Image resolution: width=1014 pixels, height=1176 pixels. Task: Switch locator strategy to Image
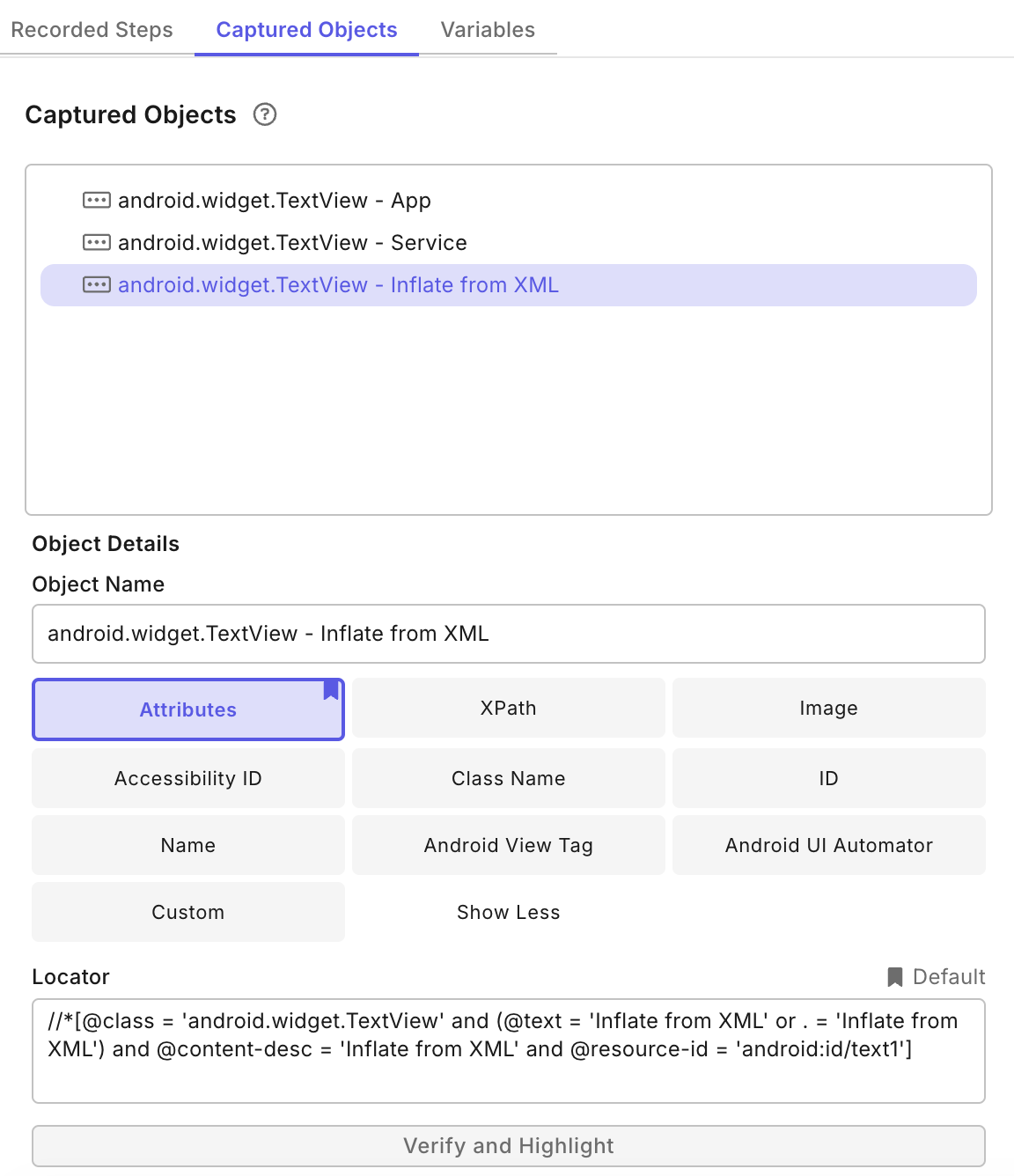point(828,708)
